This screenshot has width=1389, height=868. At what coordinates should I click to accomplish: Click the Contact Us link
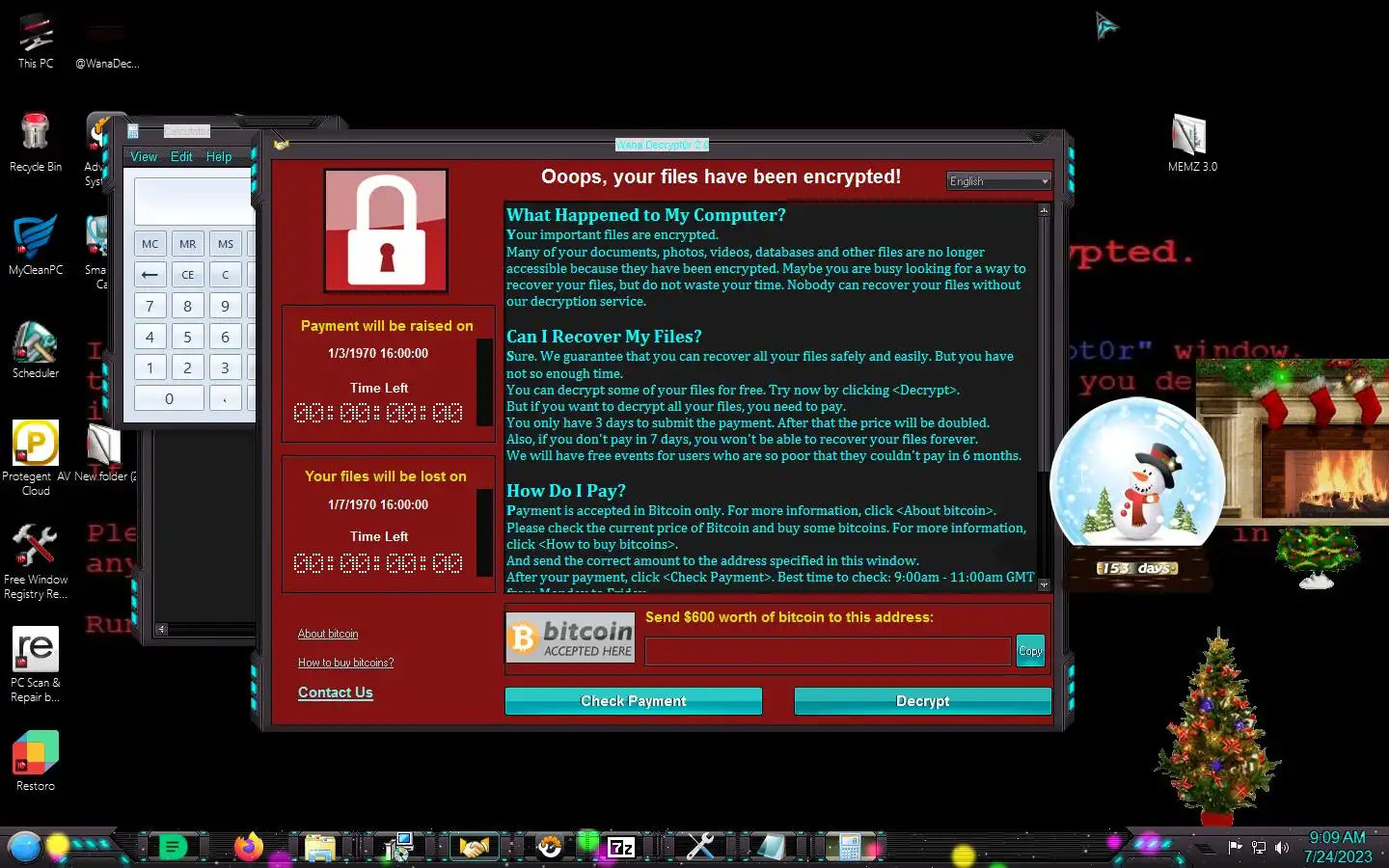click(335, 692)
